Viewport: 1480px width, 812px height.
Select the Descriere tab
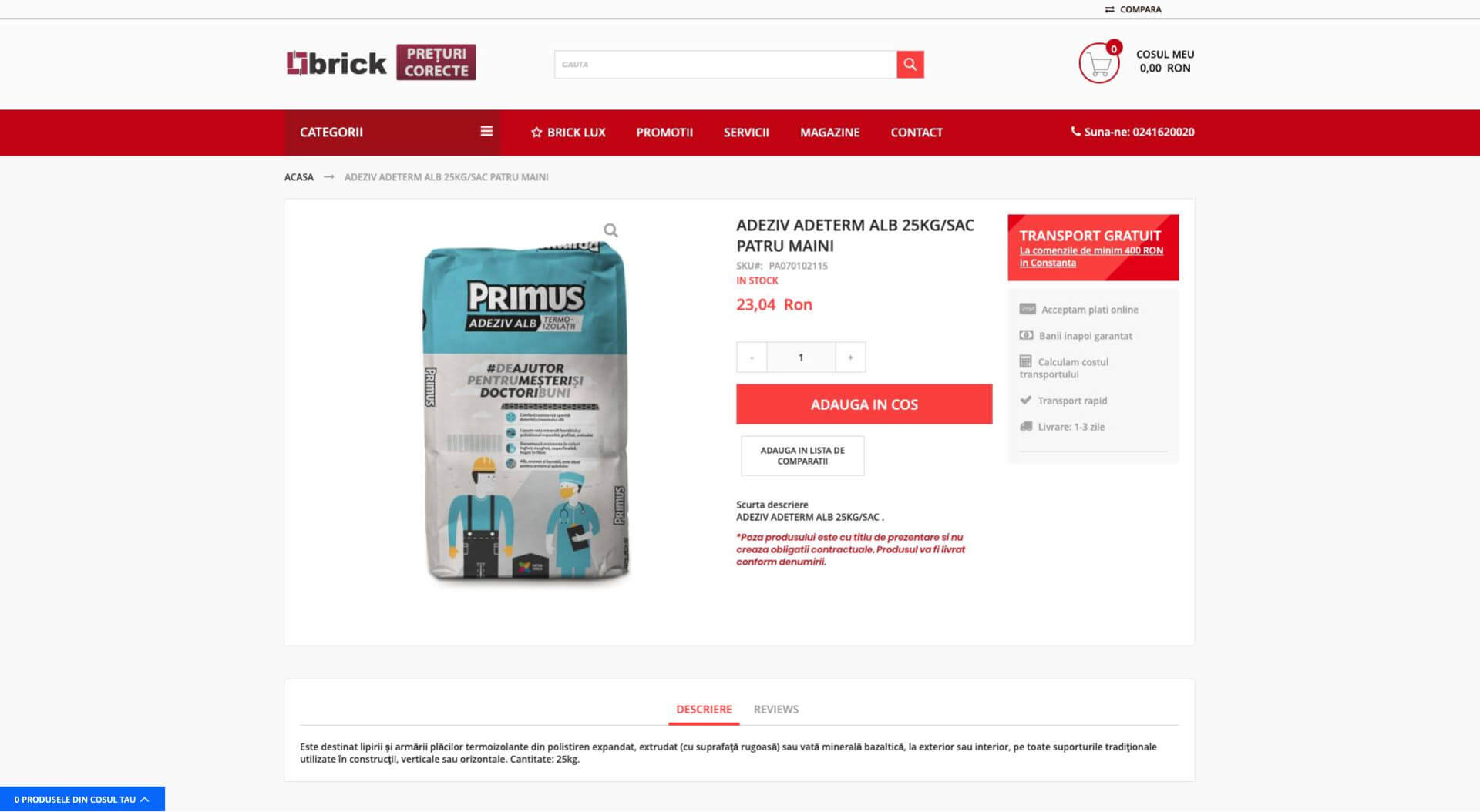(x=704, y=710)
